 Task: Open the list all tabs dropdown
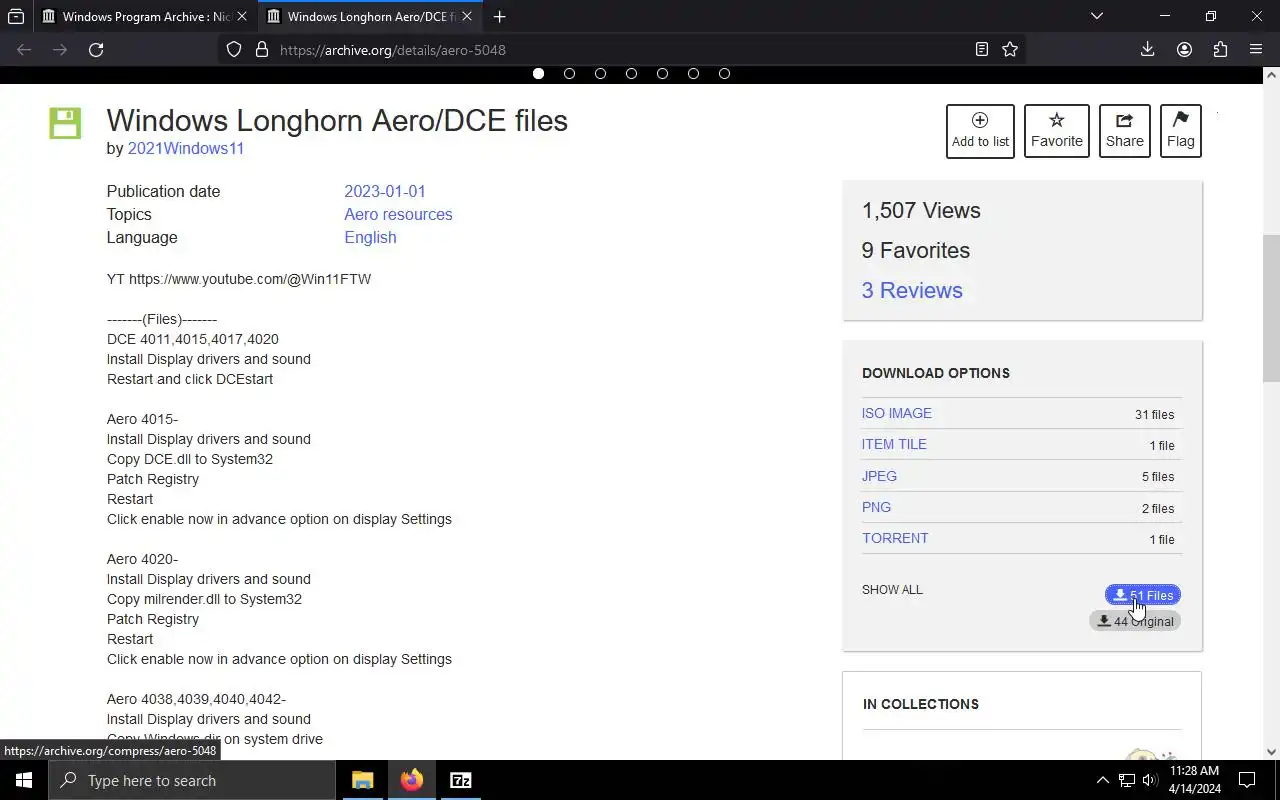click(1097, 16)
